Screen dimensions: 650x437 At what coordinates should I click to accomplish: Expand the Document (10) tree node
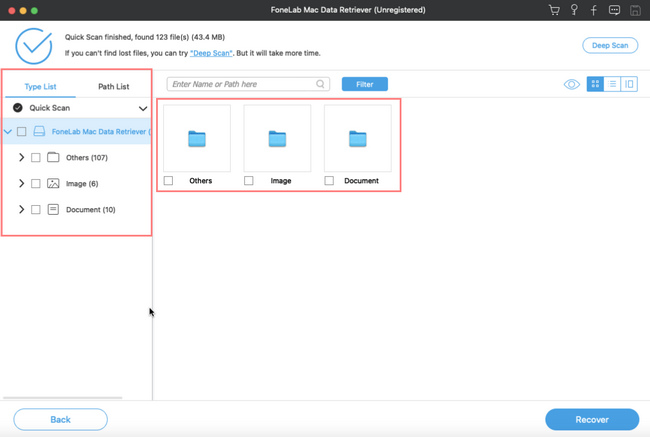click(x=21, y=209)
